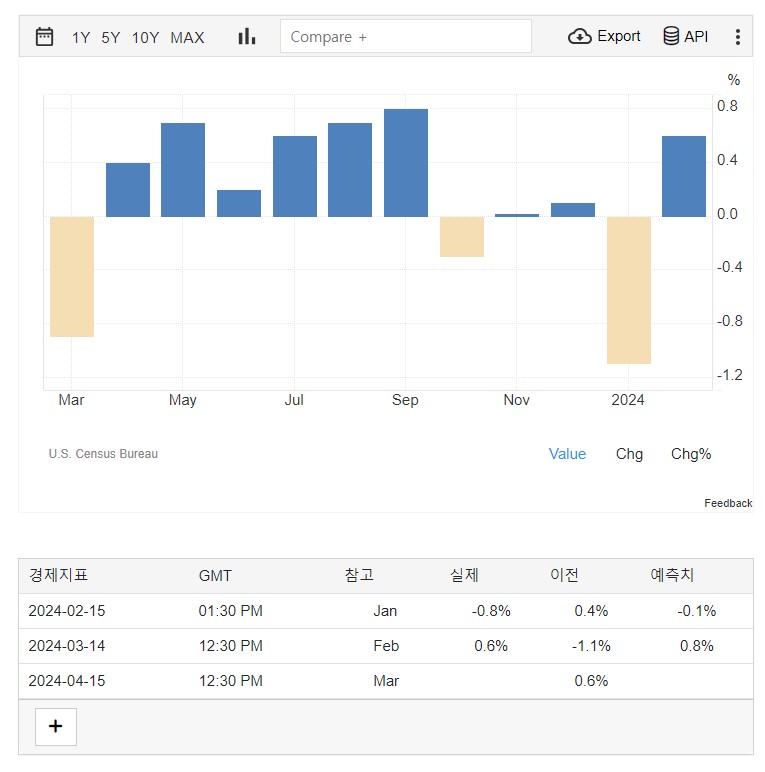
Task: Open the calendar date range picker
Action: coord(44,37)
